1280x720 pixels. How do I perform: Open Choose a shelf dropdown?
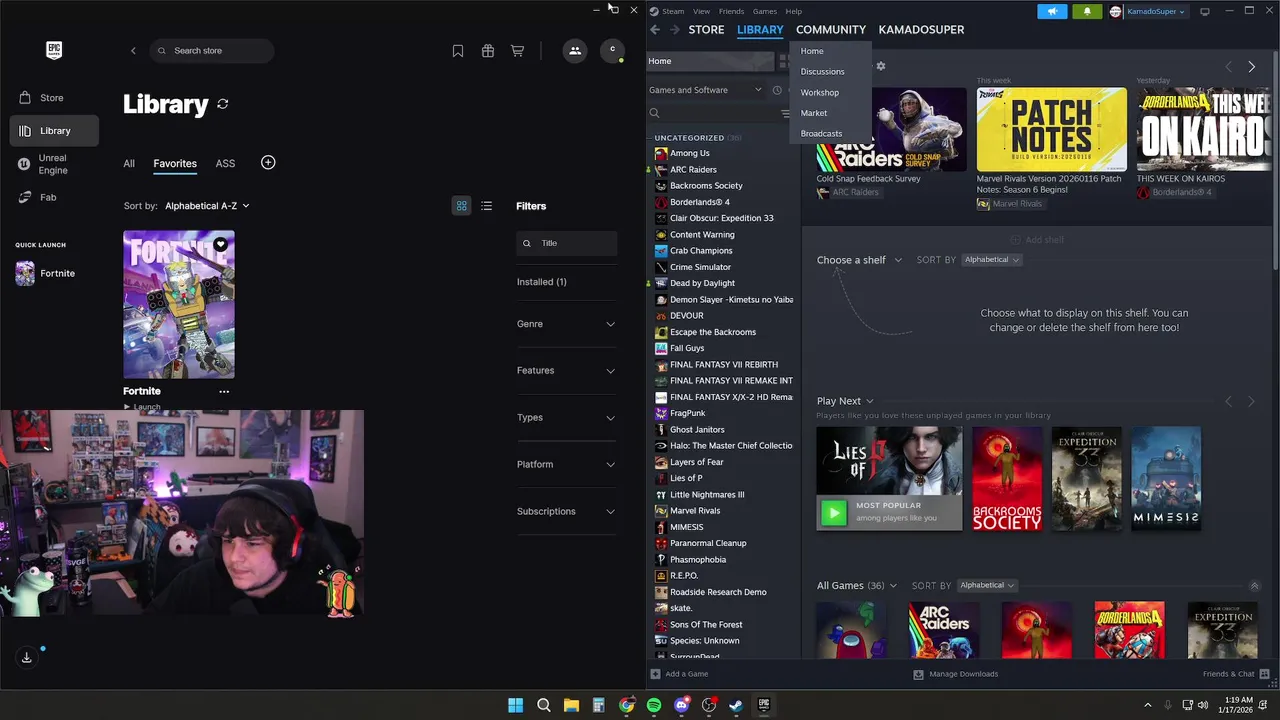tap(859, 260)
